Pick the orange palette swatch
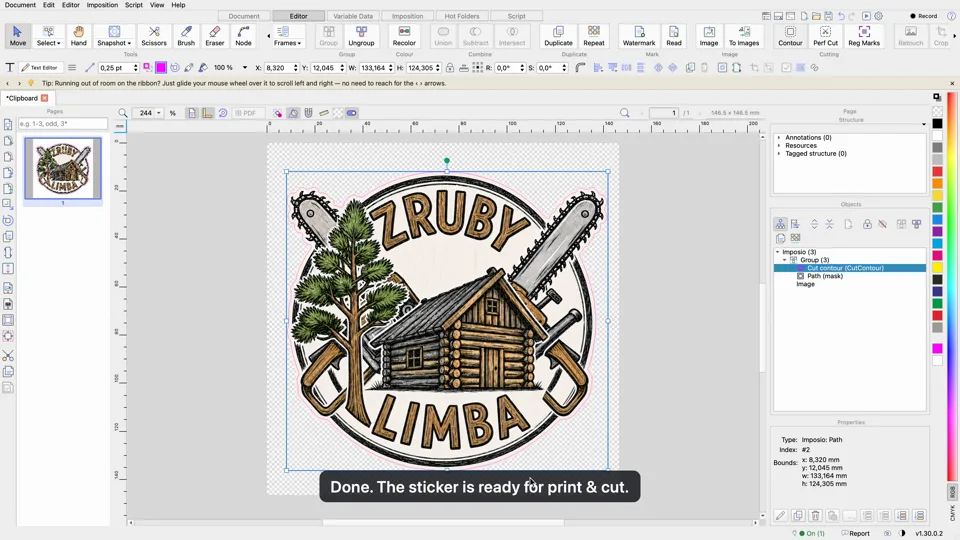This screenshot has width=960, height=540. coord(937,183)
